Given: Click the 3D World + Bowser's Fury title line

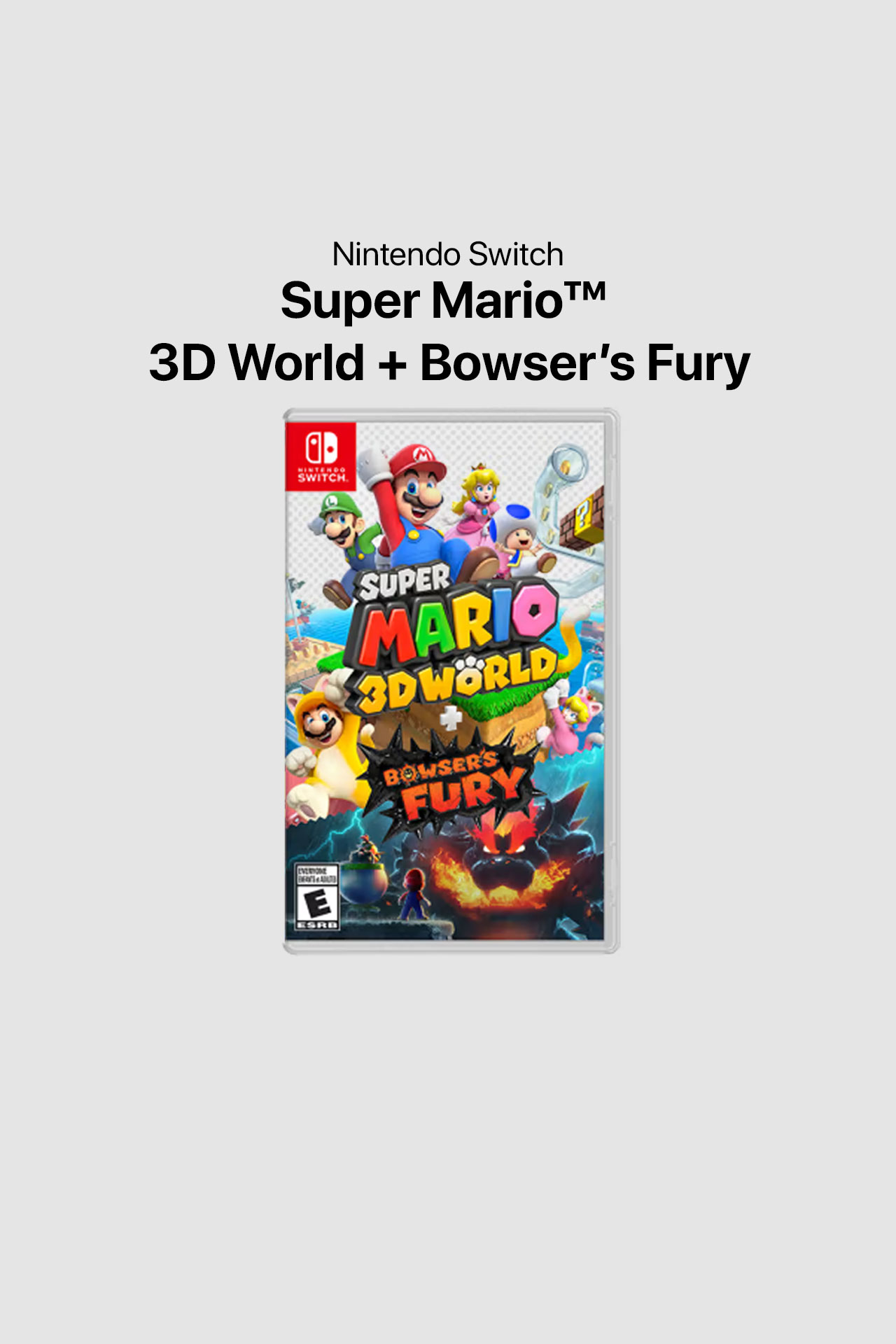Looking at the screenshot, I should tap(449, 363).
